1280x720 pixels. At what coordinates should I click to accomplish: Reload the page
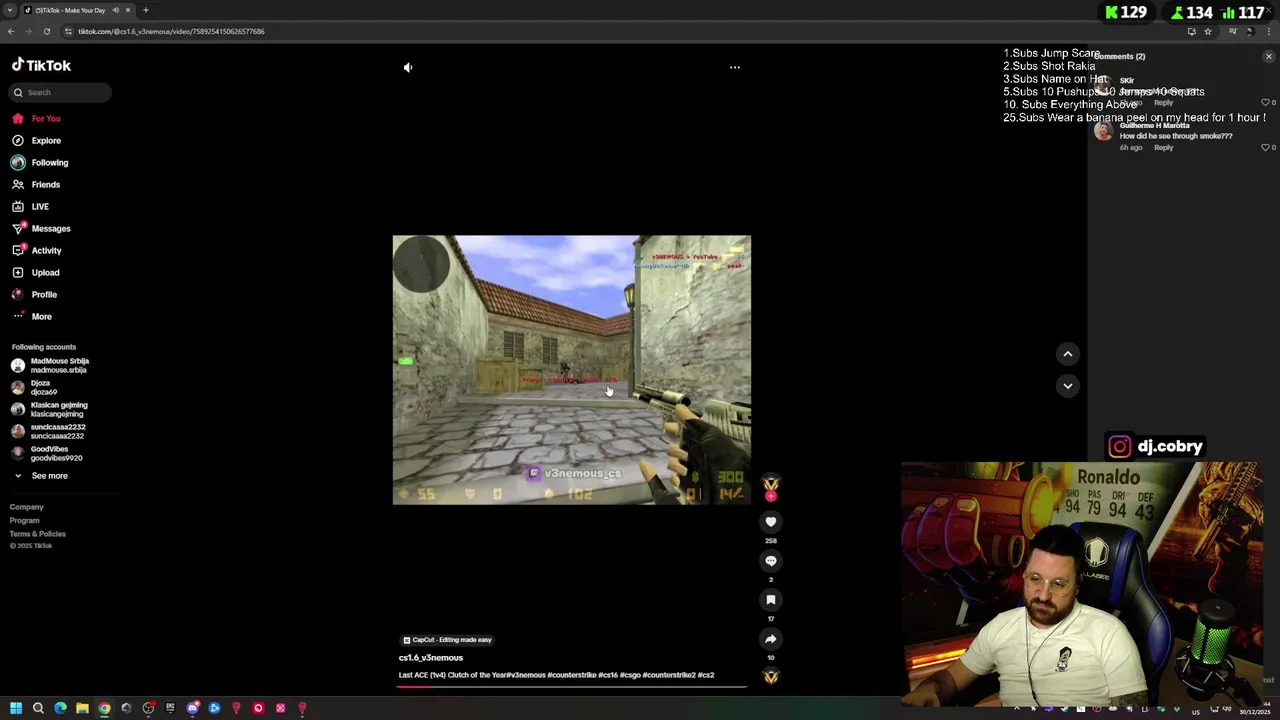46,31
